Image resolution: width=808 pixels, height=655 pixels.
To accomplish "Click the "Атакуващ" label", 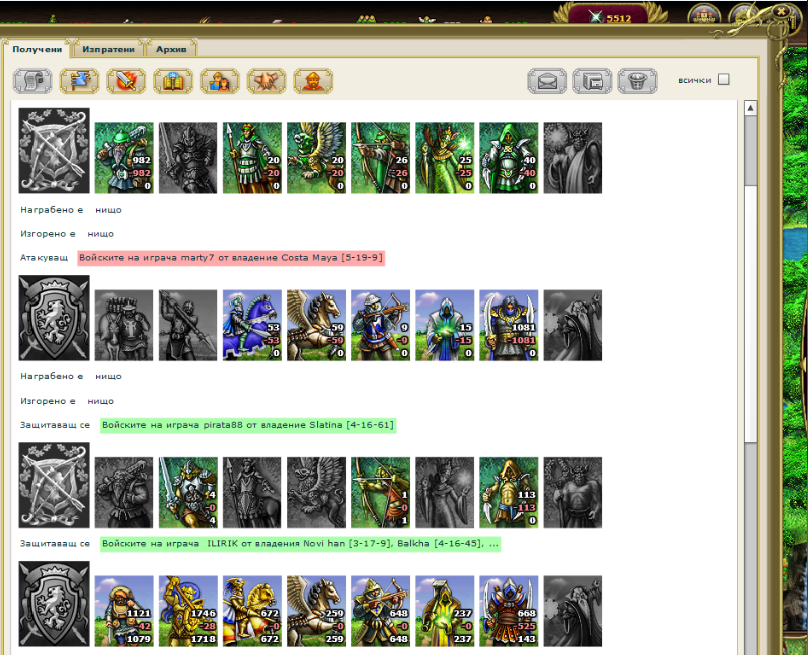I will coord(44,258).
